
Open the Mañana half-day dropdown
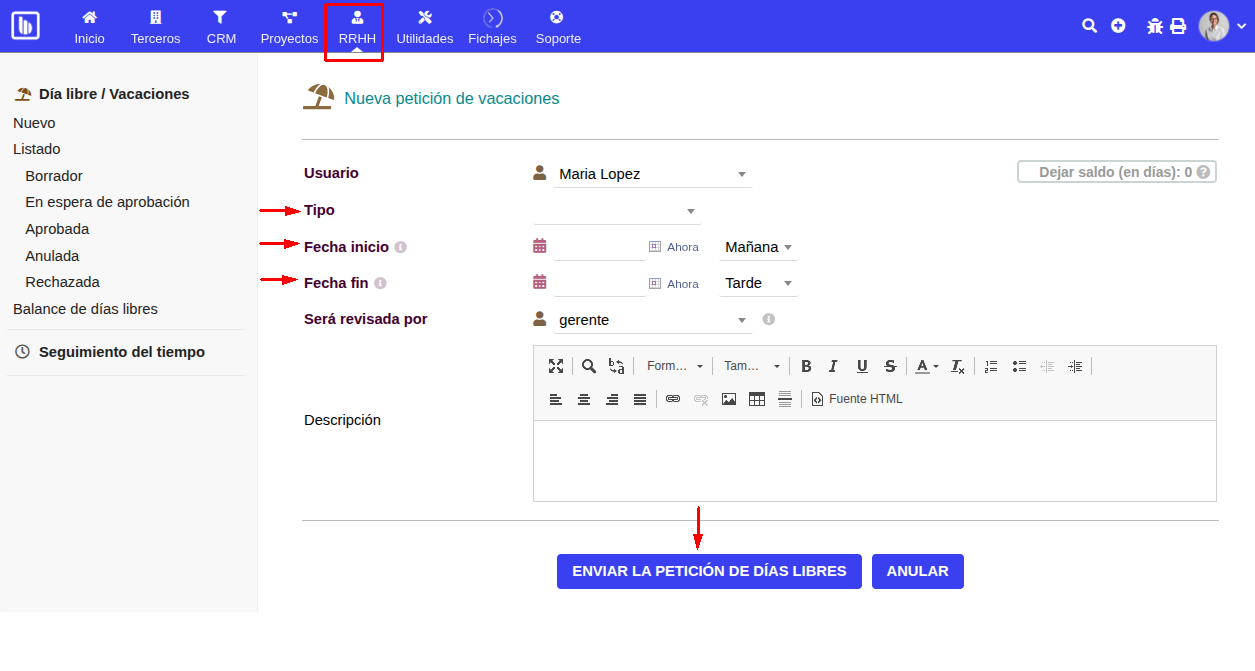point(758,247)
